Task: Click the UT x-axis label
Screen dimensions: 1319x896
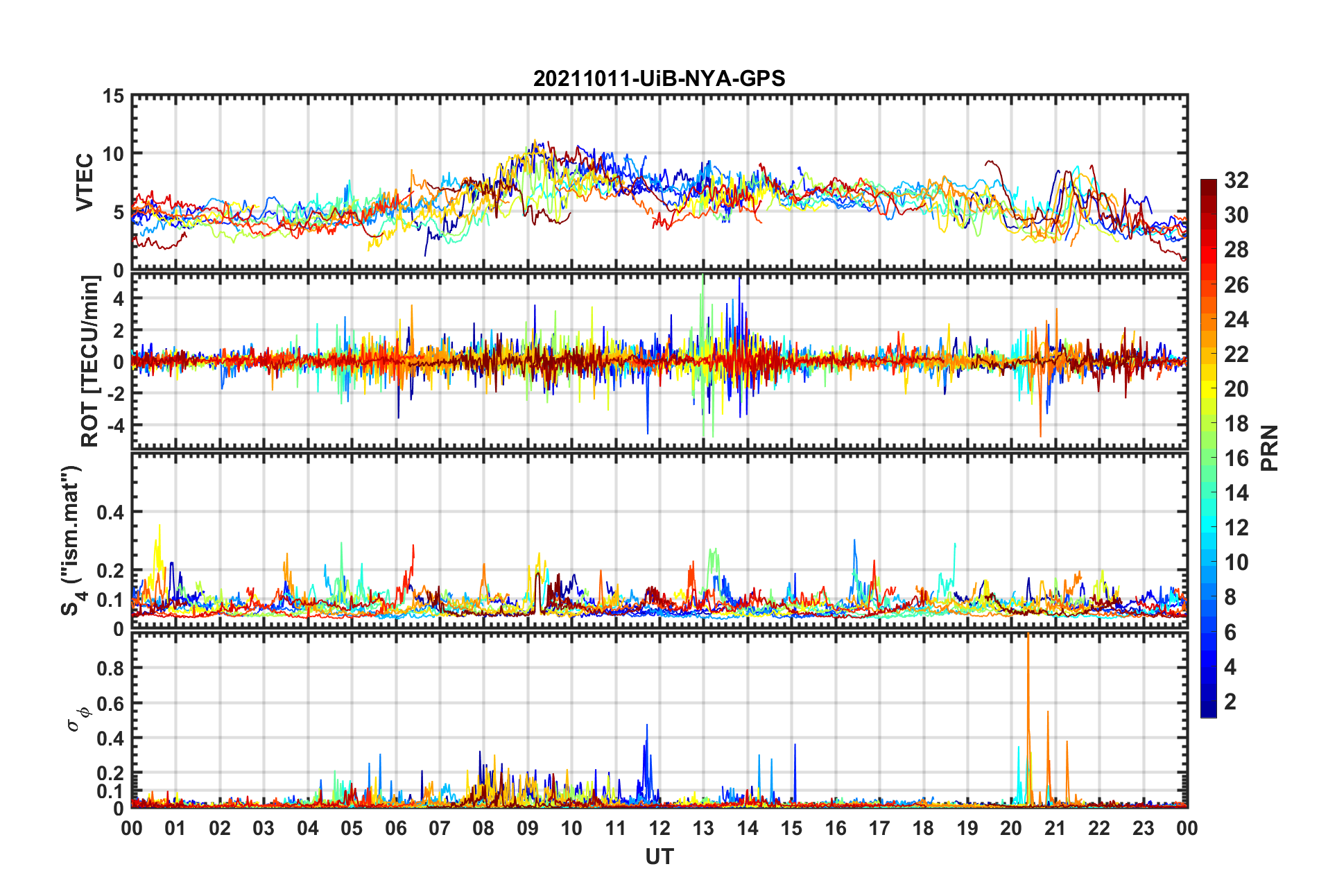Action: (x=659, y=857)
